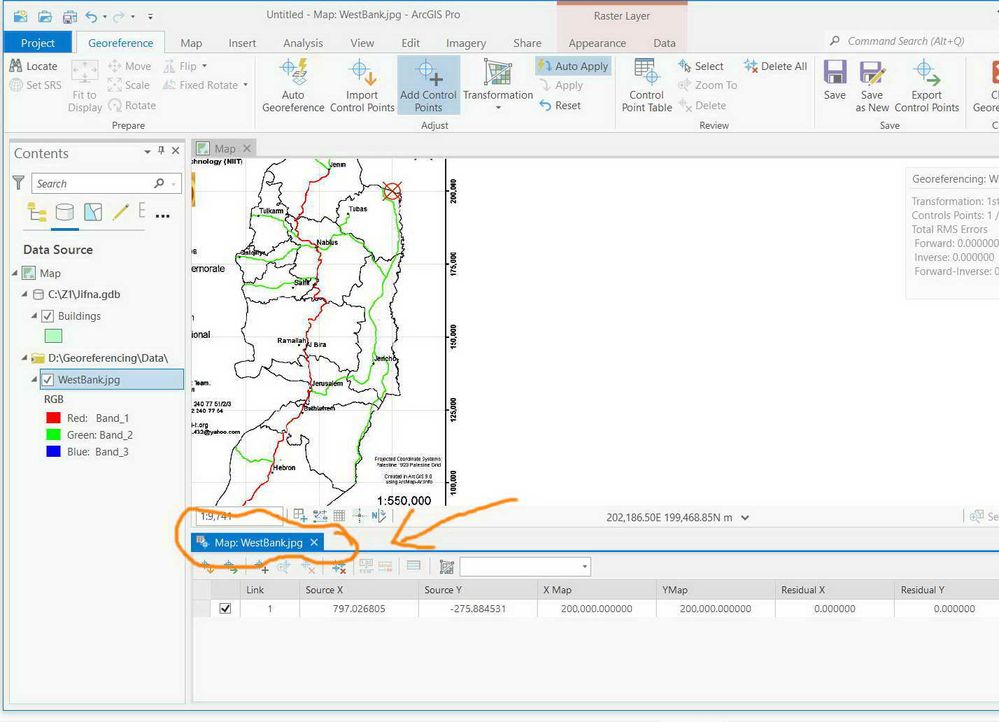Select the Move tool in Prepare group
Screen dimensions: 999x722
point(129,66)
